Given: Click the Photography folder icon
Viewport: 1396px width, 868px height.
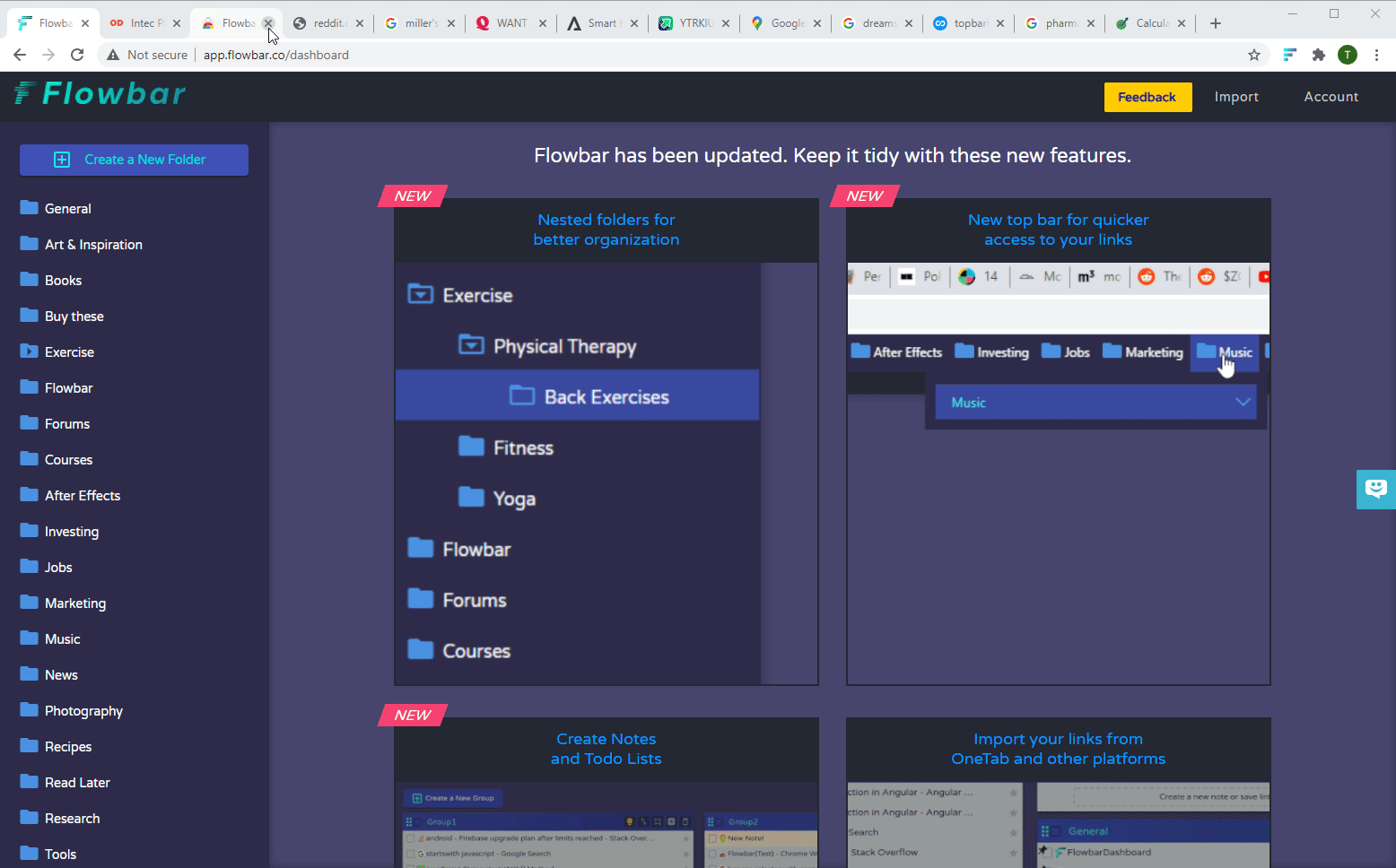Looking at the screenshot, I should tap(30, 710).
